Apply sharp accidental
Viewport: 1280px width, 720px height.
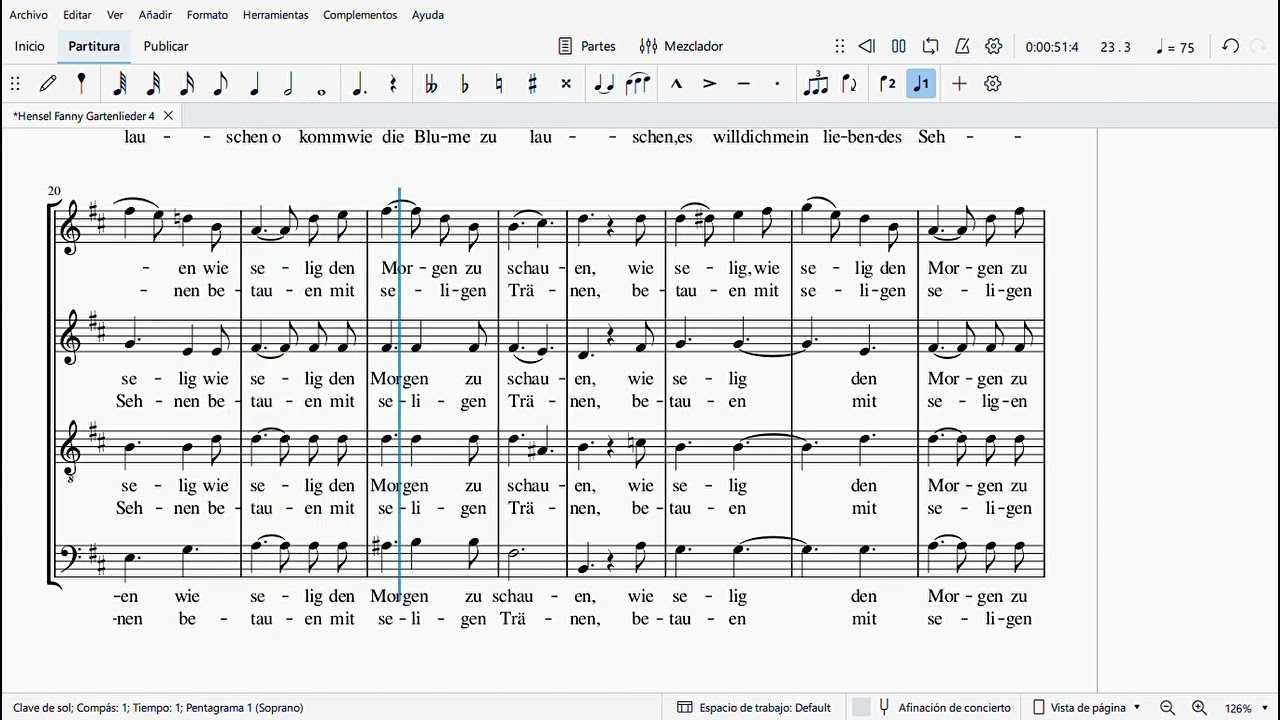532,84
